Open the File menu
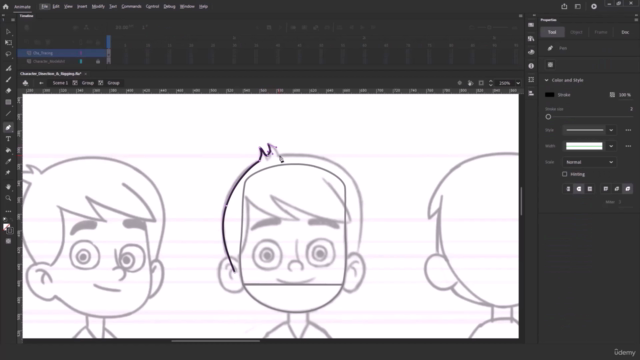This screenshot has height=360, width=640. pyautogui.click(x=44, y=7)
